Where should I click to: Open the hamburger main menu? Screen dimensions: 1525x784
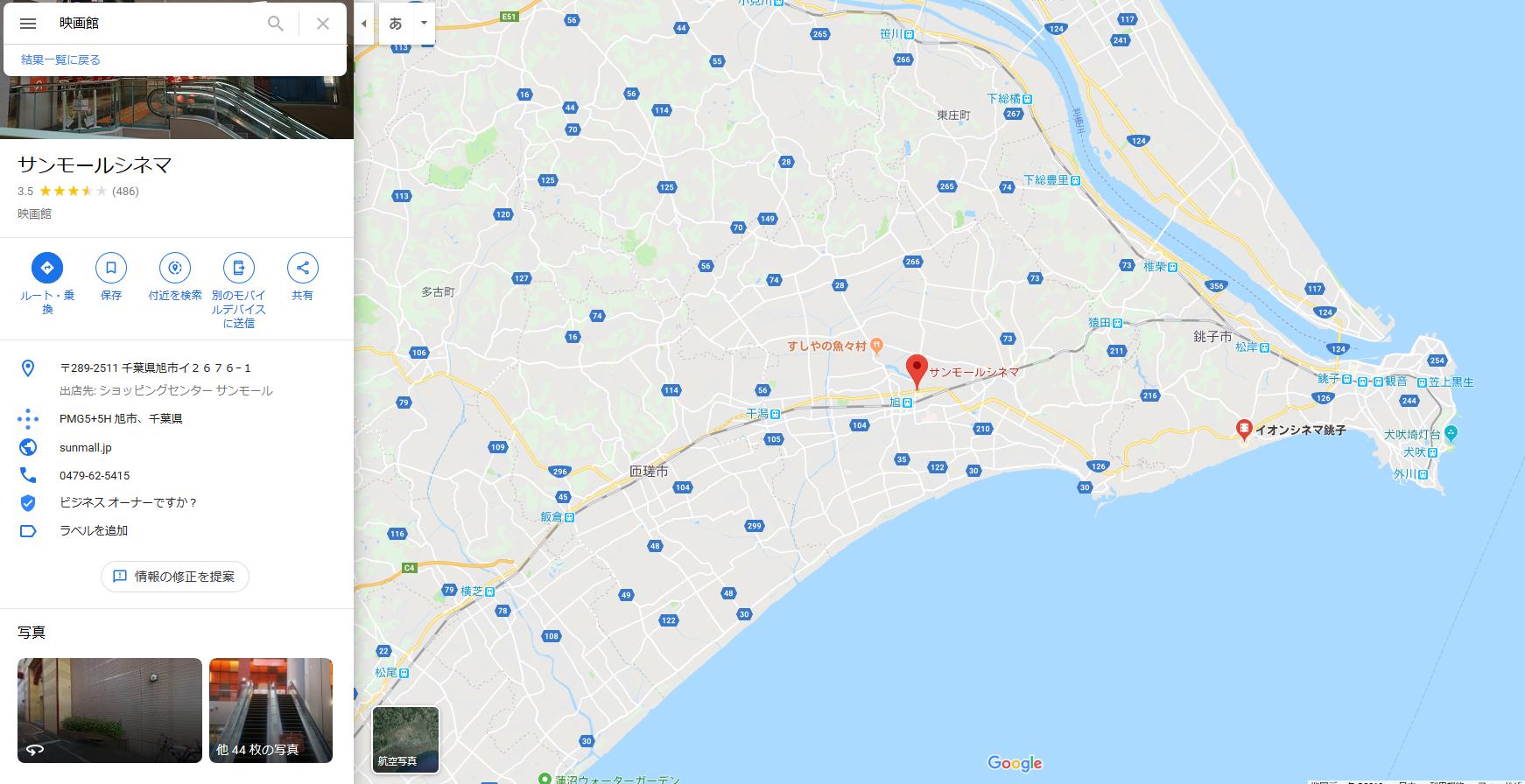tap(28, 24)
